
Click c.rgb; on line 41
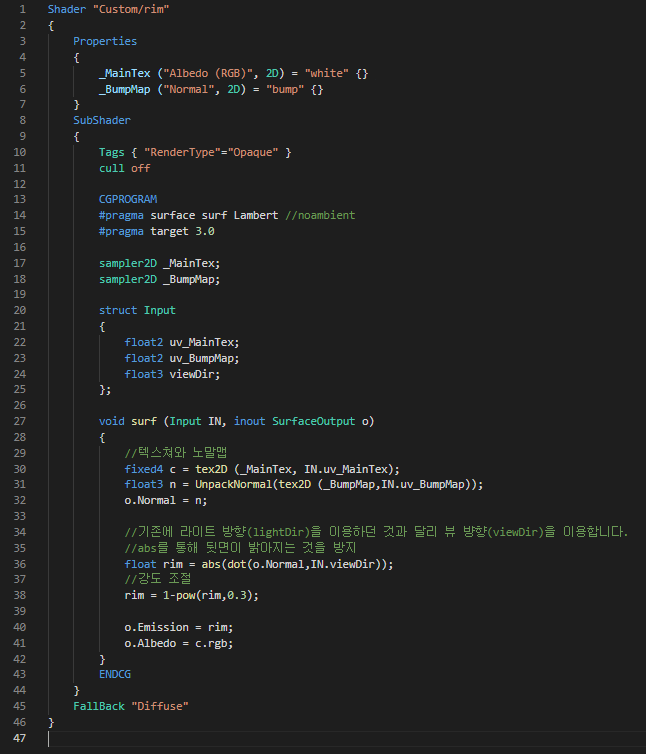[x=214, y=643]
